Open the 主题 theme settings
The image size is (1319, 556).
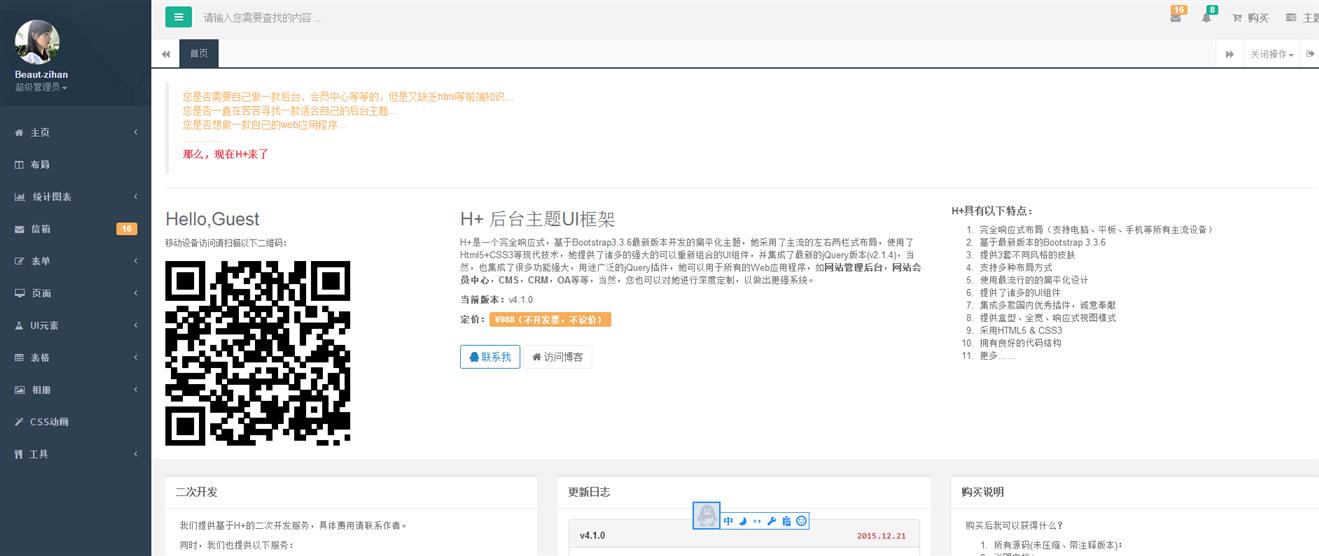coord(1302,18)
